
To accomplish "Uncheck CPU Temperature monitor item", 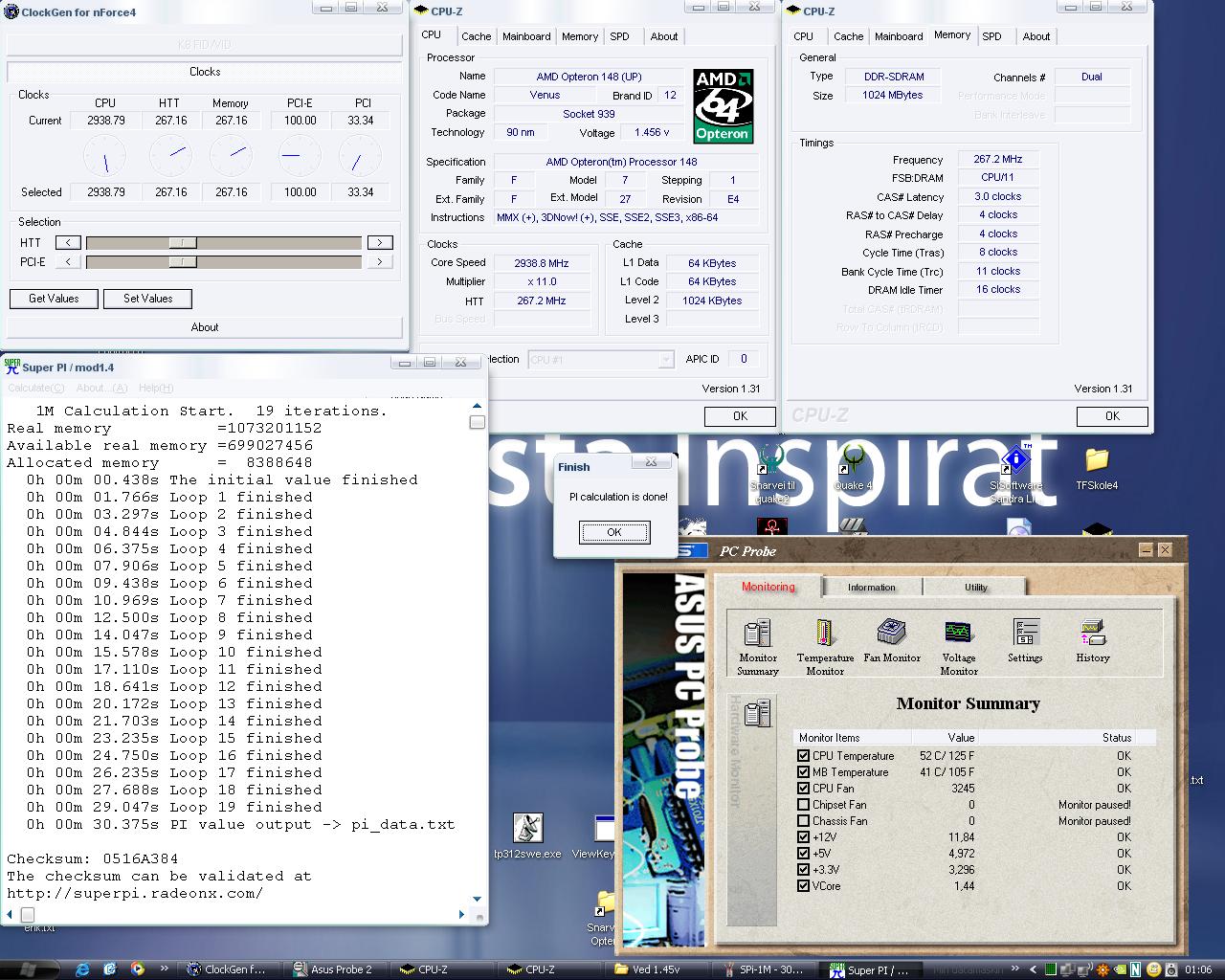I will coord(803,755).
